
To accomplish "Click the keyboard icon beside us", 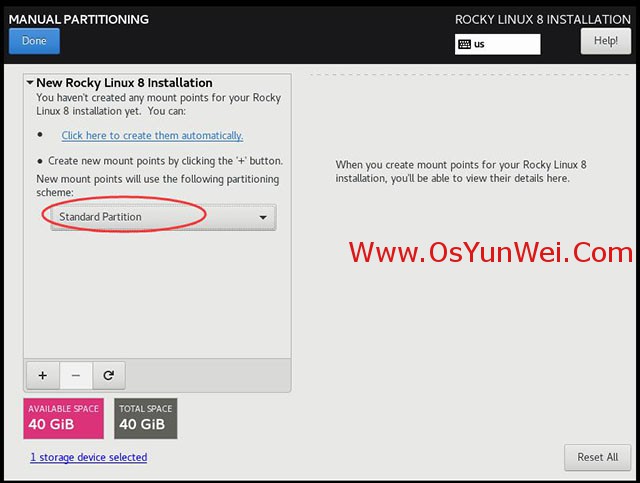I will click(x=464, y=44).
